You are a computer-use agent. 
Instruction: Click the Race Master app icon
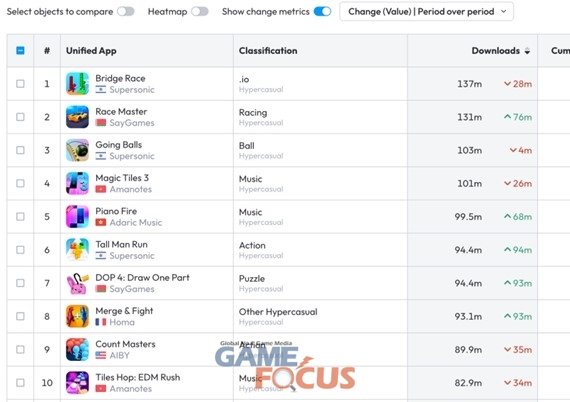point(77,117)
